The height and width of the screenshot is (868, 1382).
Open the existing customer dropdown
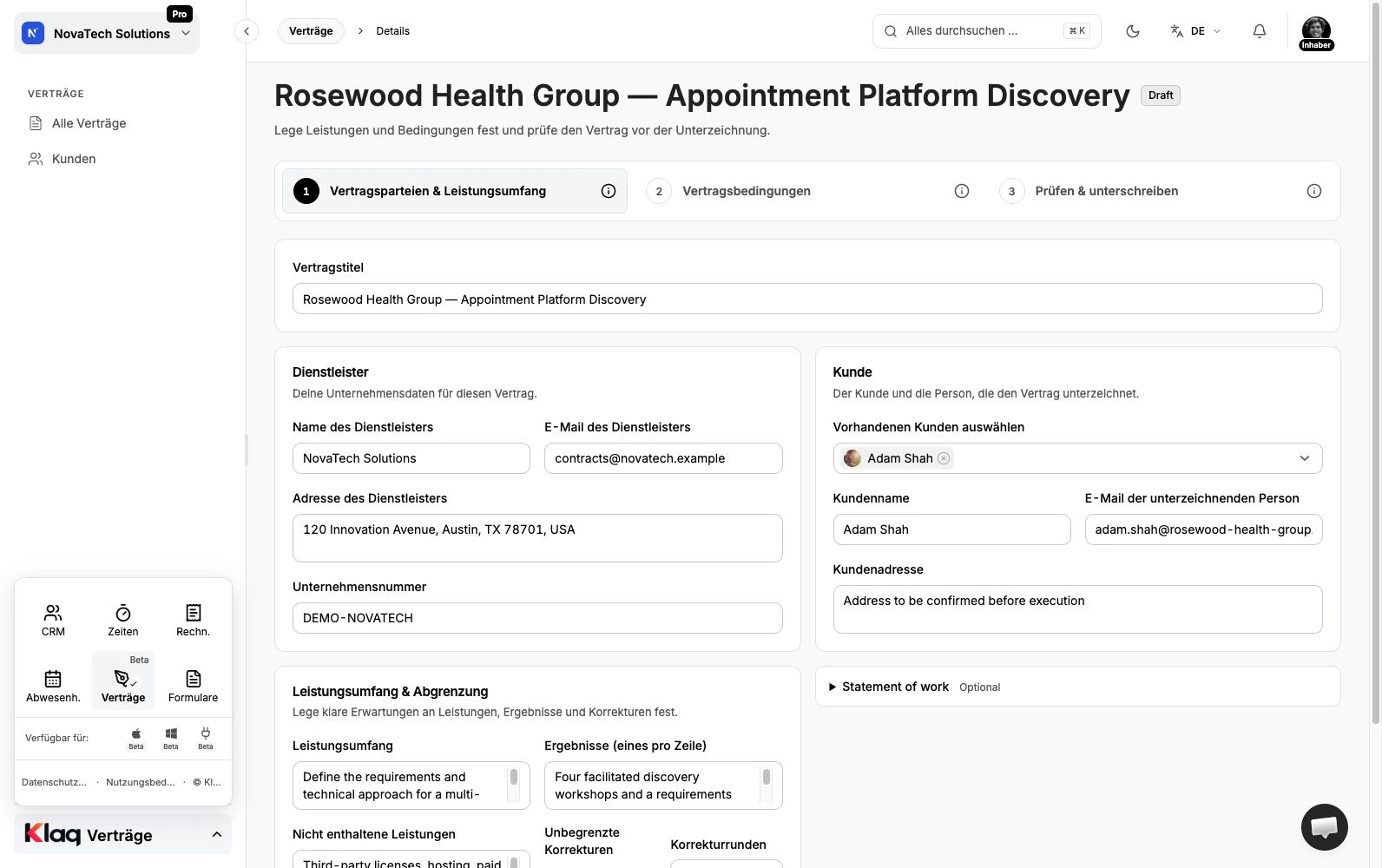coord(1304,458)
